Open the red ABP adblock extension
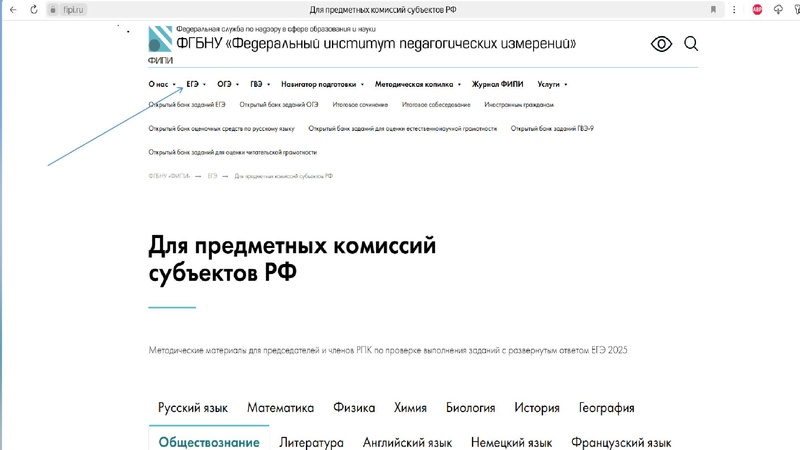Image resolution: width=800 pixels, height=450 pixels. (x=757, y=10)
